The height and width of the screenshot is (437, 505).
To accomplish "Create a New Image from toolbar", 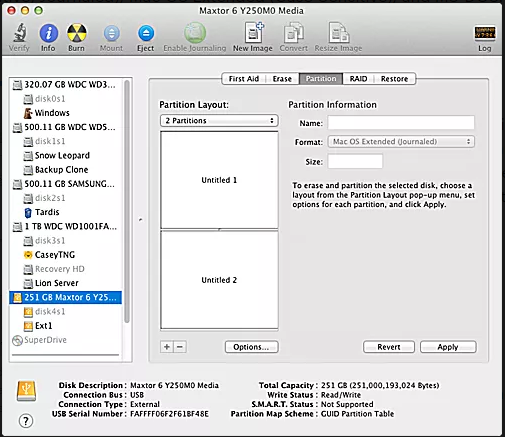I will pos(254,32).
